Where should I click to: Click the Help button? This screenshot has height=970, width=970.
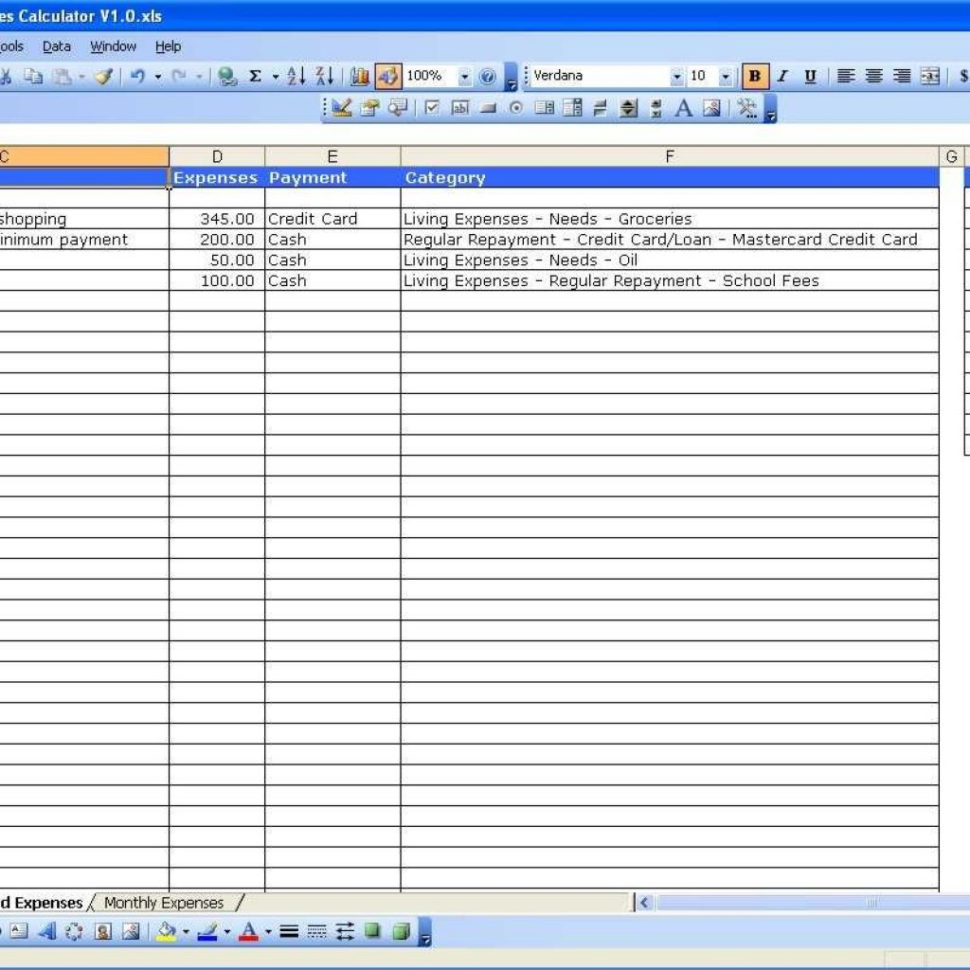pyautogui.click(x=487, y=74)
